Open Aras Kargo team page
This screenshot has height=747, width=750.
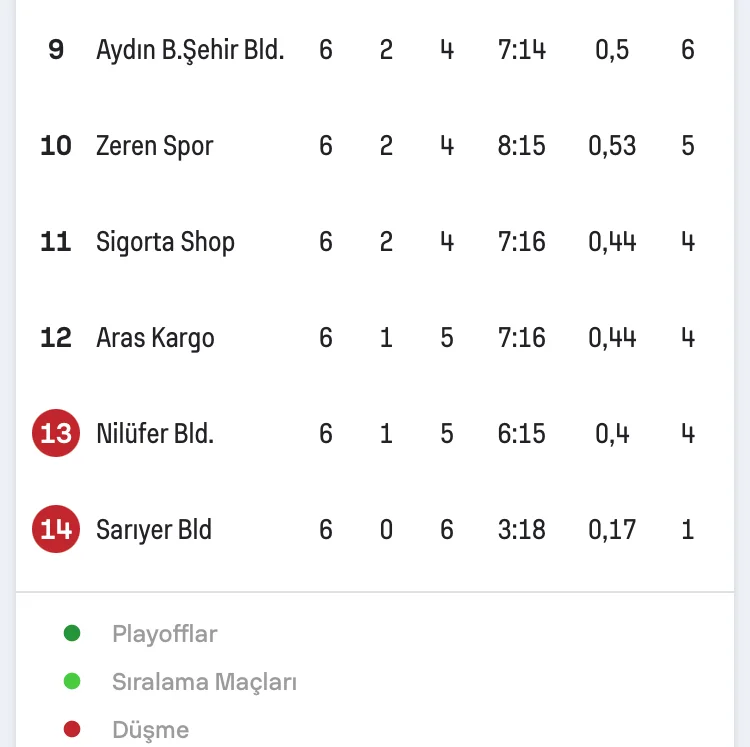coord(155,338)
